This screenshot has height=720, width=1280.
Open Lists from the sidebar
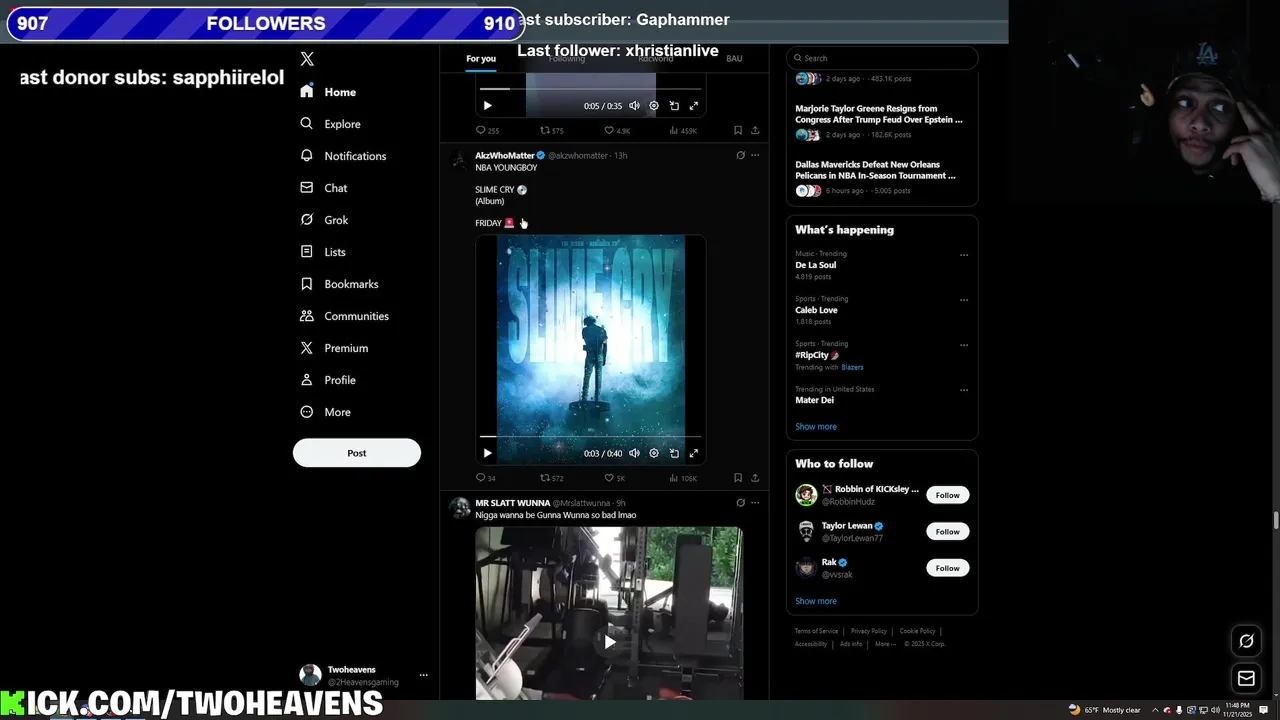point(322,252)
